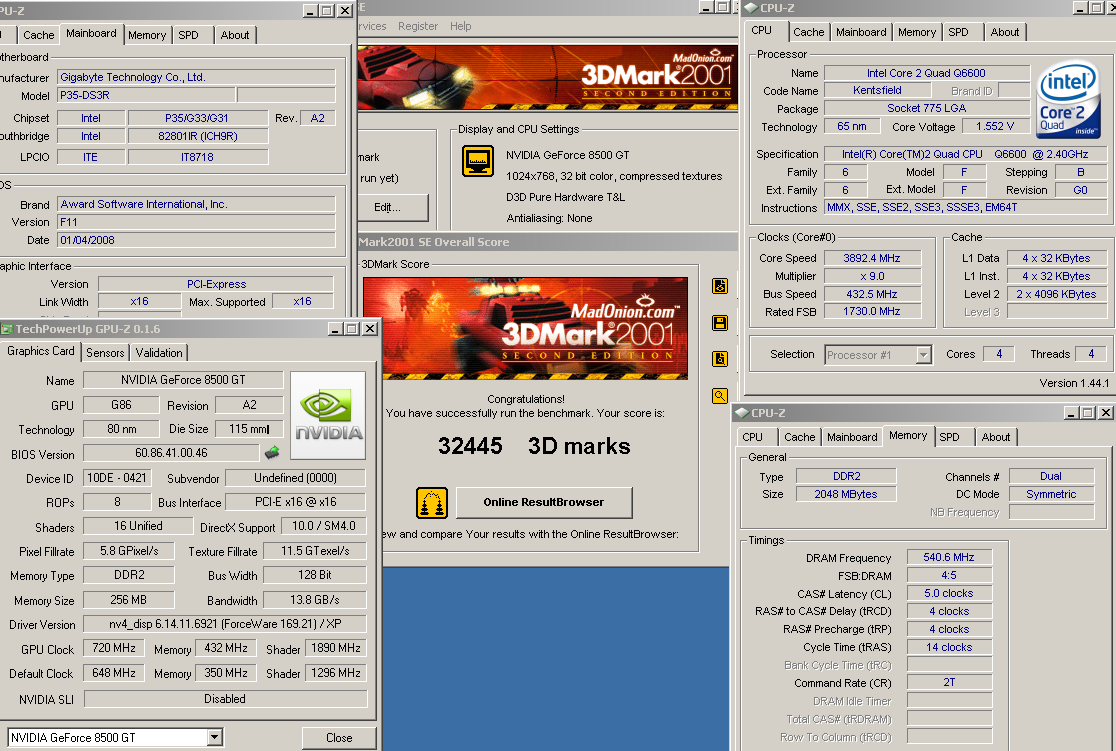This screenshot has height=751, width=1116.
Task: Select the Graphics Card tab in GPU-Z
Action: click(41, 351)
